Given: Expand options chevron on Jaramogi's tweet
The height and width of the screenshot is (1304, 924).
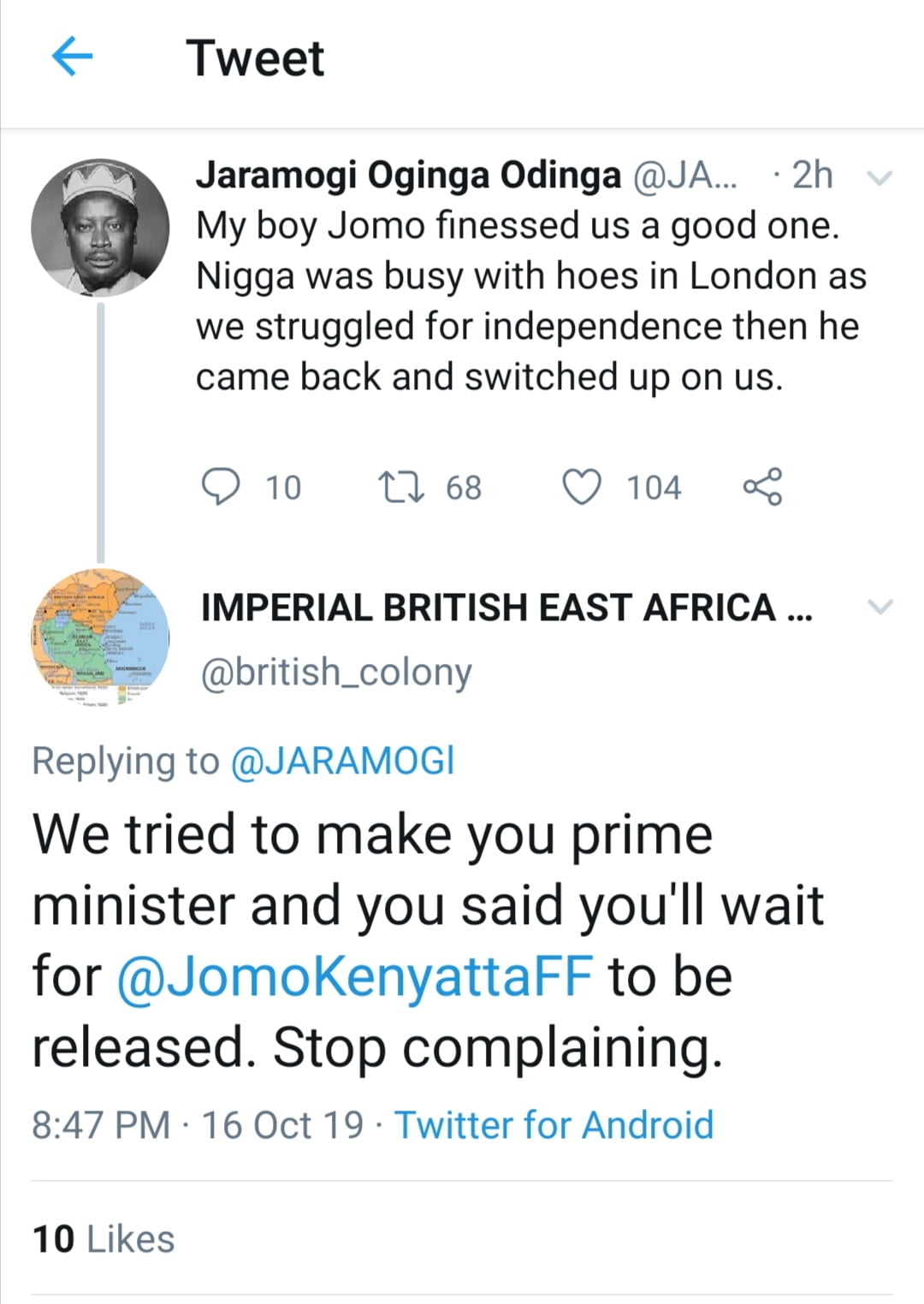Looking at the screenshot, I should pos(880,178).
